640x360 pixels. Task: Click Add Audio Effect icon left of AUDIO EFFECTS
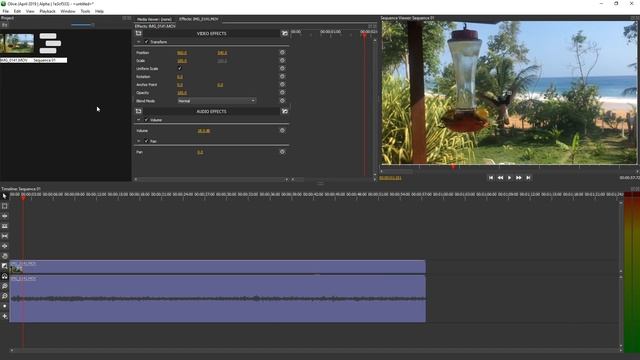click(139, 111)
